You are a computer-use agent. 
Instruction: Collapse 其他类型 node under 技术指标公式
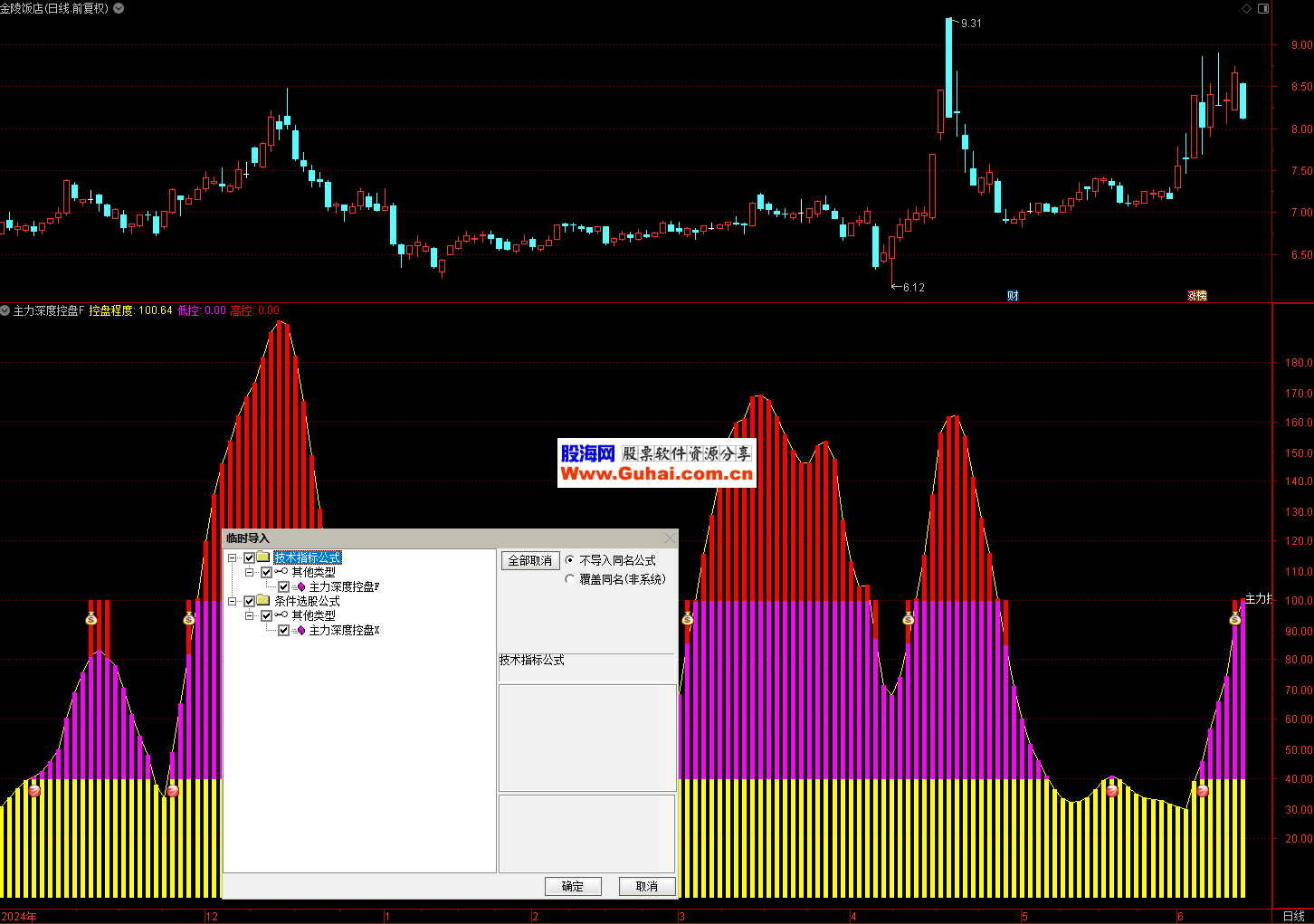tap(250, 573)
